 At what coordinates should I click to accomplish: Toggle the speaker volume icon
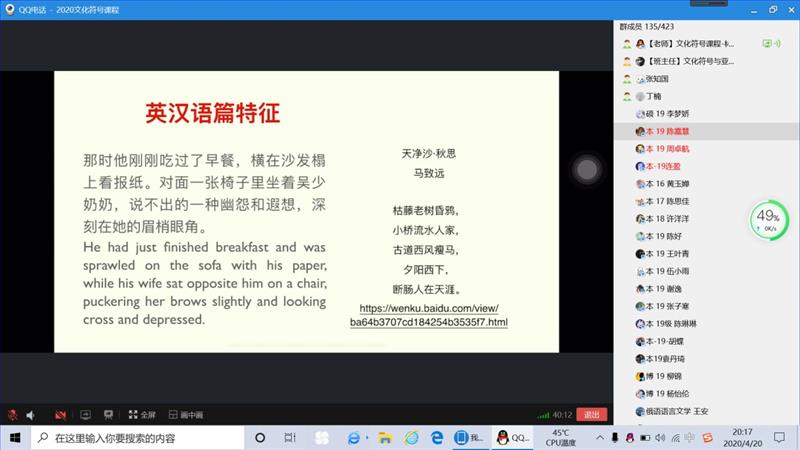31,414
